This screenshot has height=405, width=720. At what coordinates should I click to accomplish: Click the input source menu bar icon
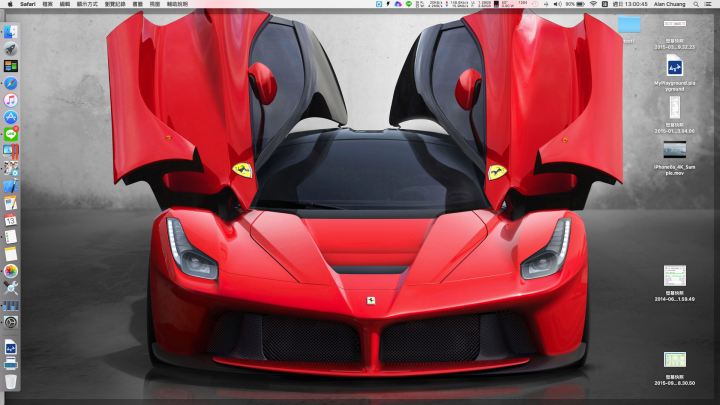click(x=605, y=4)
